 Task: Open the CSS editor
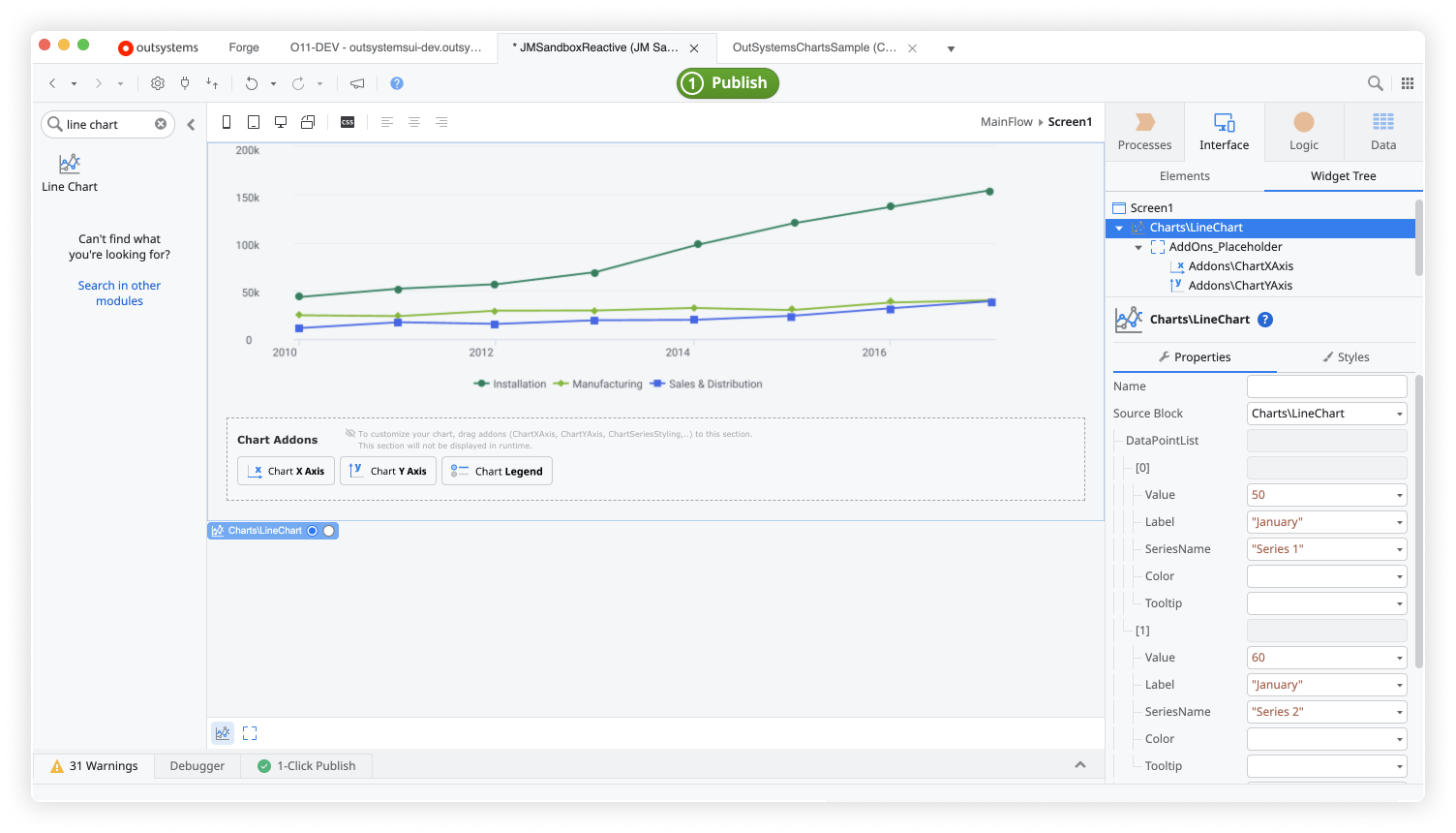click(347, 121)
